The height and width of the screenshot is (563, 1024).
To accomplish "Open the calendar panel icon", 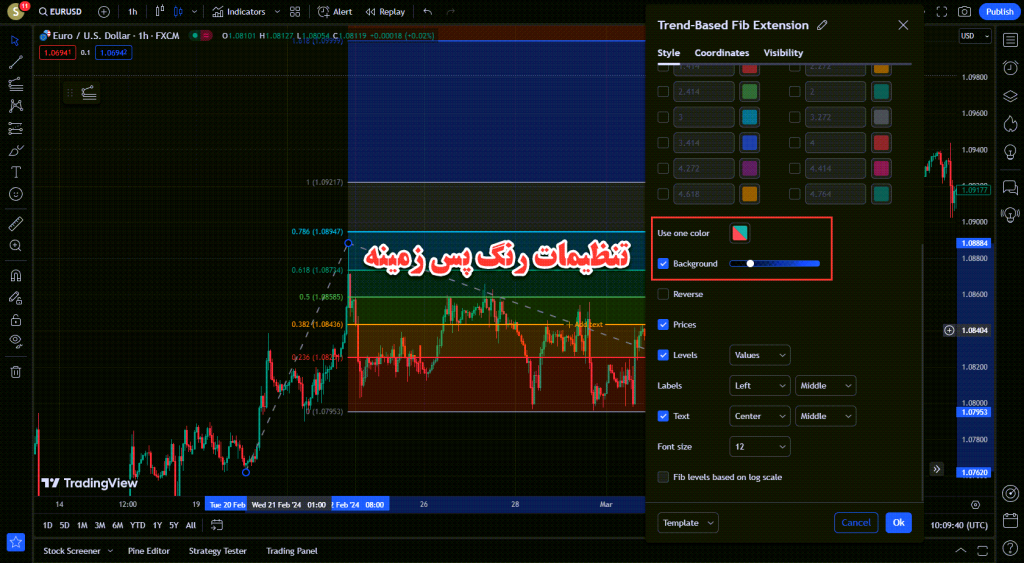I will click(x=1010, y=521).
